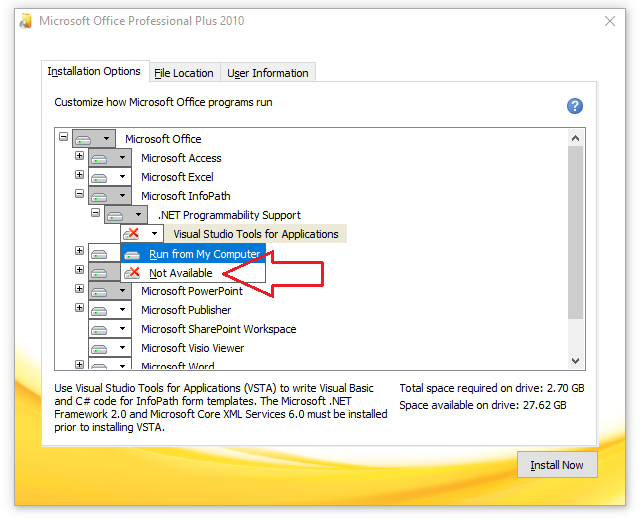Switch to File Location tab

(184, 73)
